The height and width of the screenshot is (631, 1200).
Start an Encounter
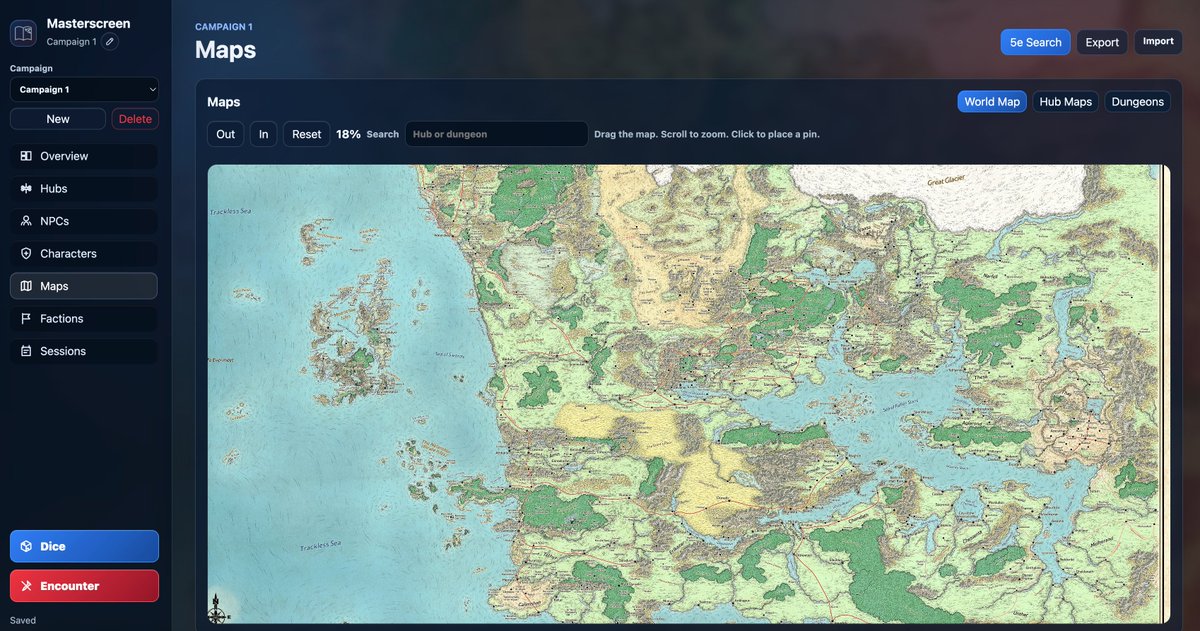[x=84, y=586]
